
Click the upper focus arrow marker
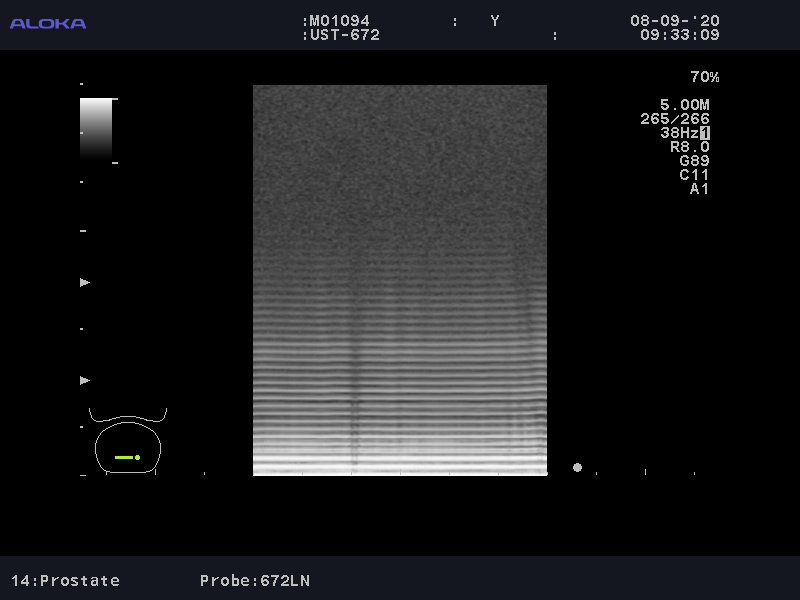point(85,283)
